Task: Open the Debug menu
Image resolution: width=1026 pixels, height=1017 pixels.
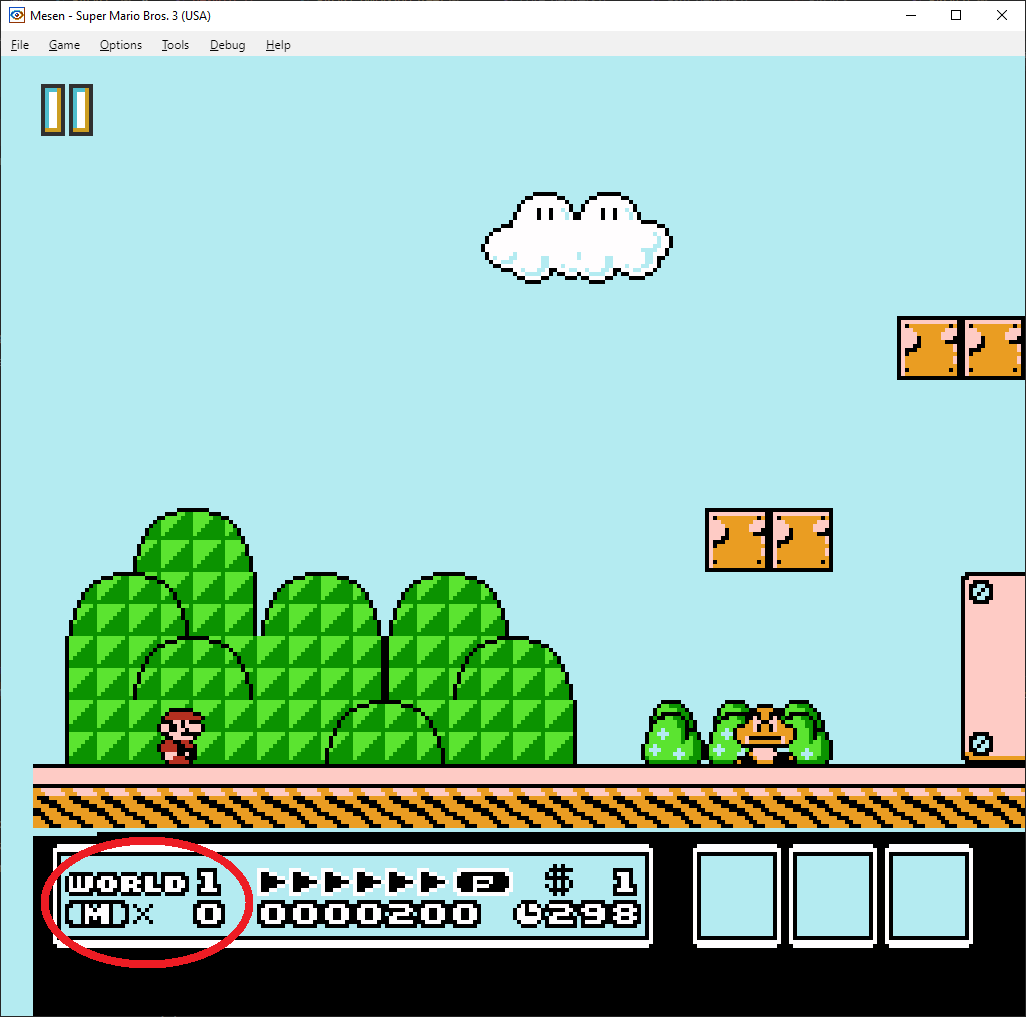Action: [227, 45]
